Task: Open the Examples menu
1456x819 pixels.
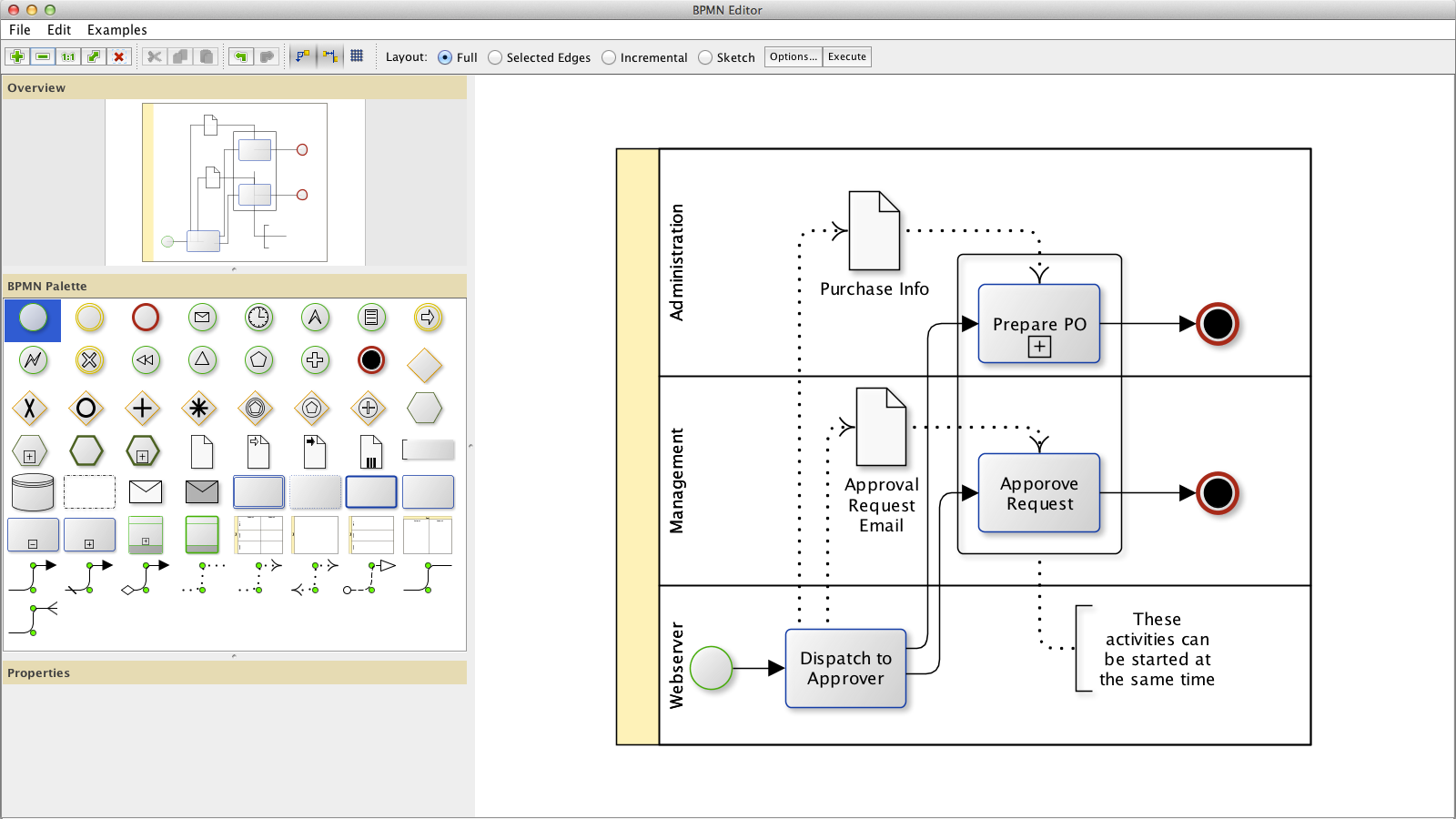Action: point(116,30)
